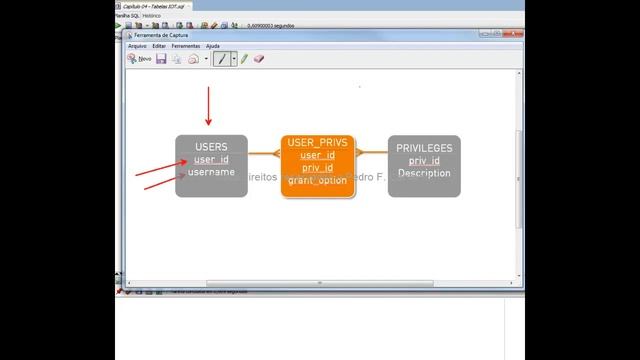
Task: Select the Eraser tool
Action: (259, 59)
